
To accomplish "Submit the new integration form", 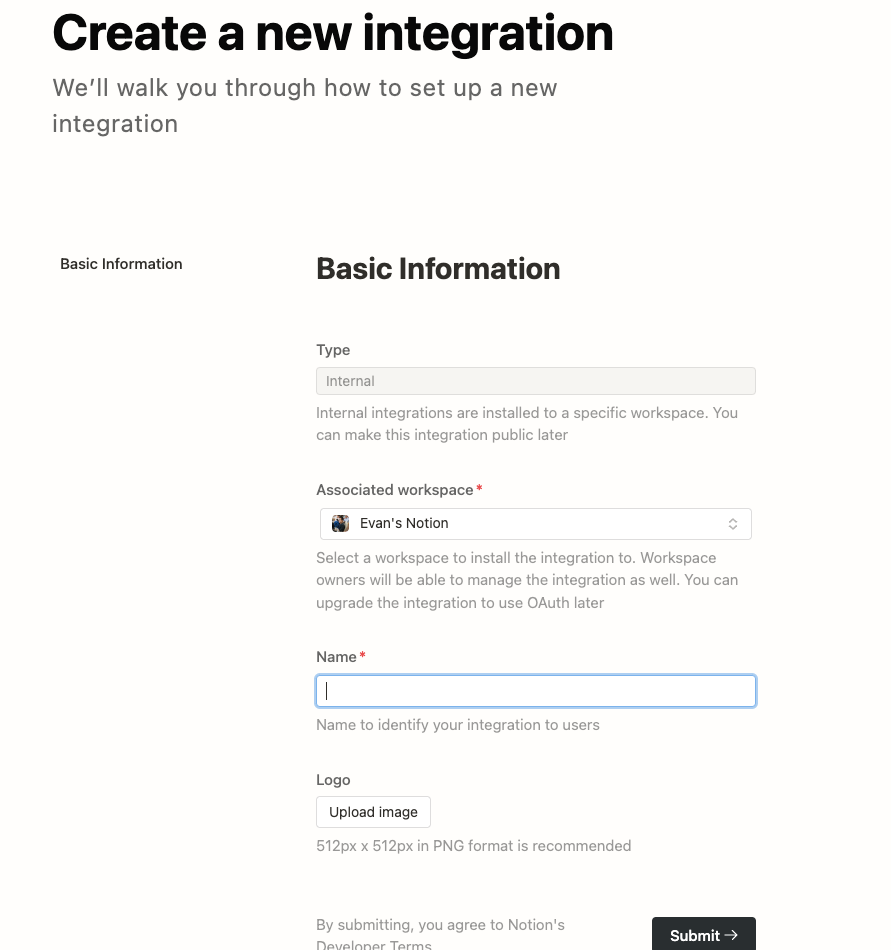I will coord(704,935).
